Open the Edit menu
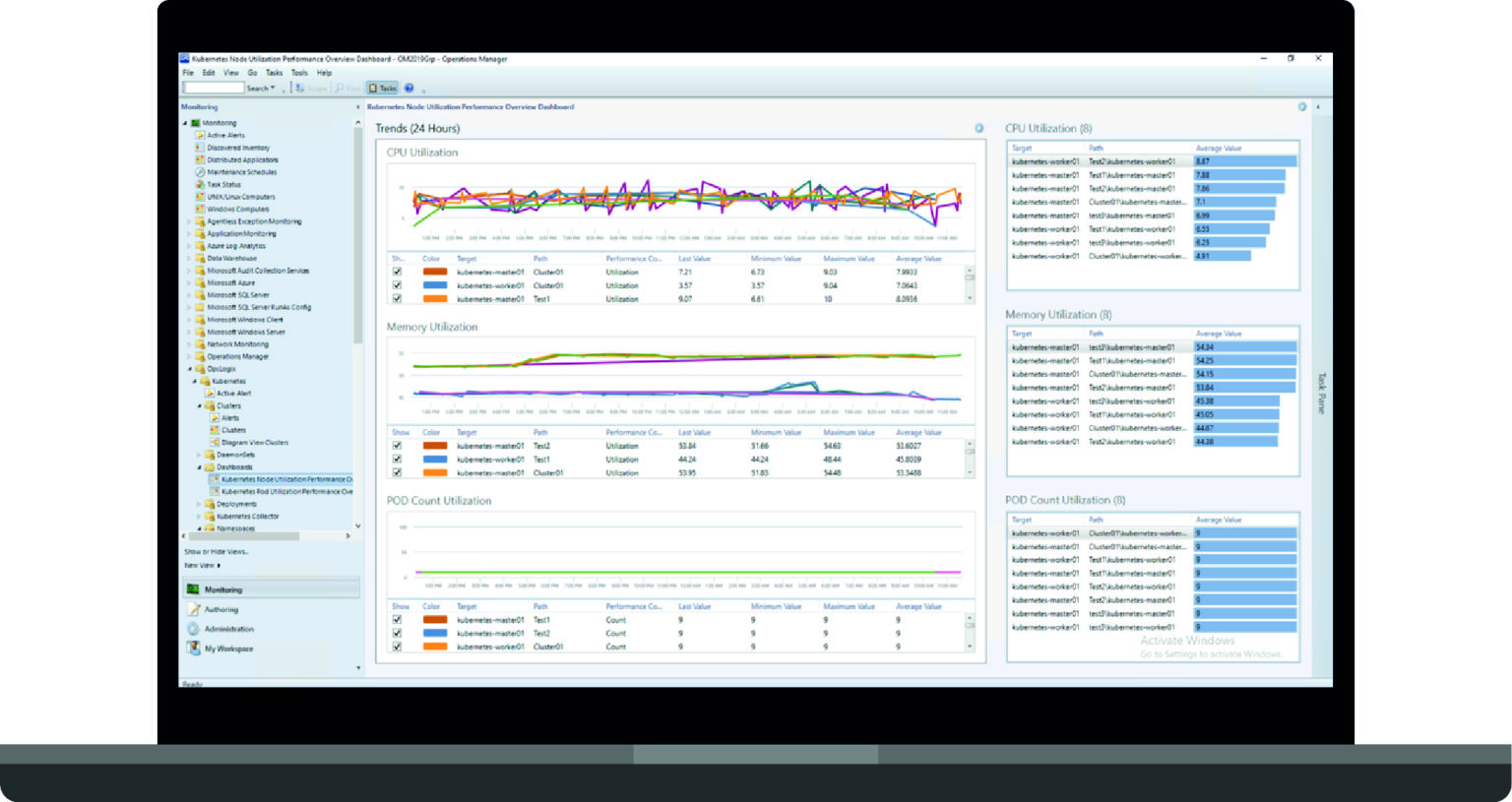 209,73
